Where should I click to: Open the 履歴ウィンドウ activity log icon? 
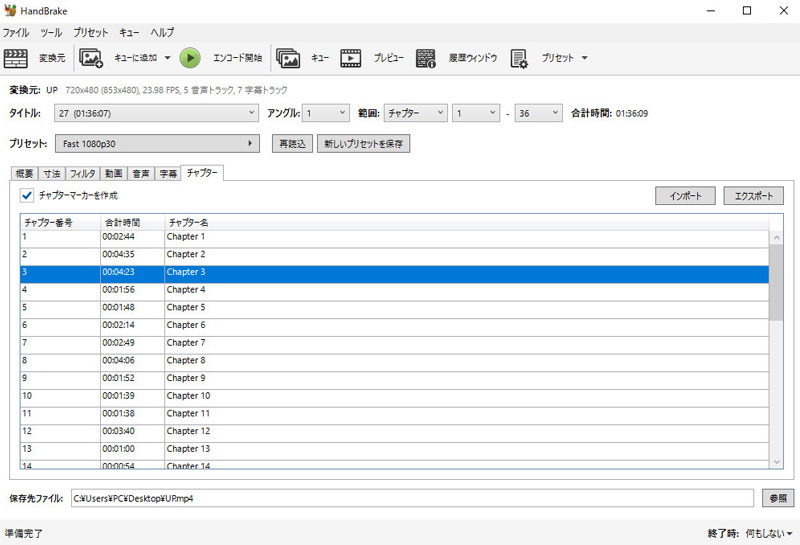coord(426,58)
